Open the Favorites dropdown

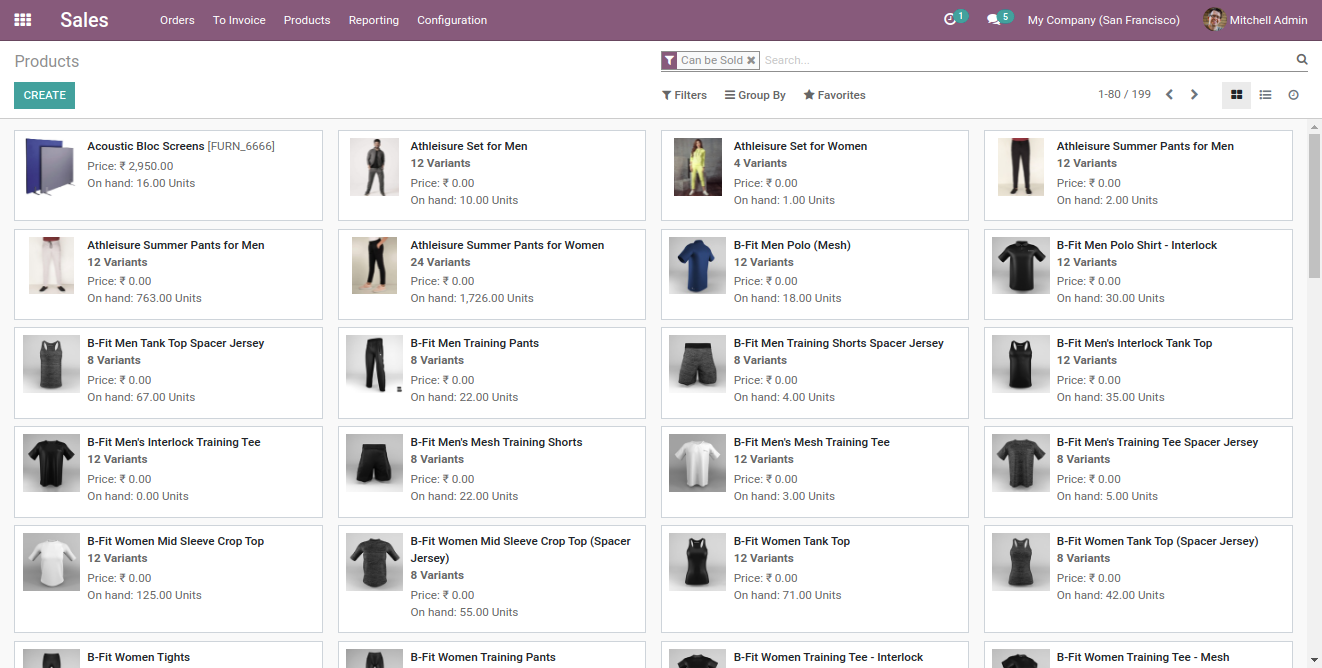(834, 95)
